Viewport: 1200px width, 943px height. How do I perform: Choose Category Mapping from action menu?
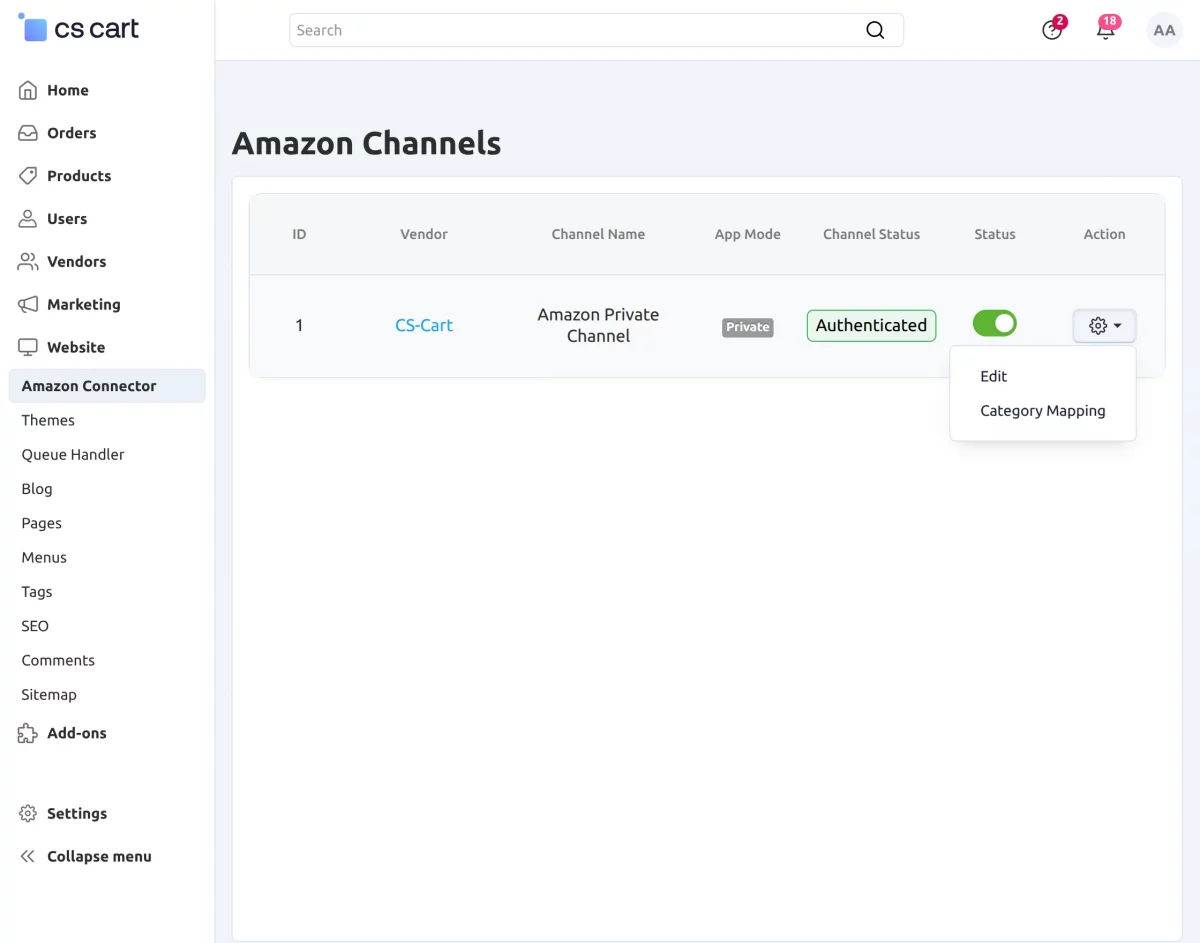(1042, 411)
